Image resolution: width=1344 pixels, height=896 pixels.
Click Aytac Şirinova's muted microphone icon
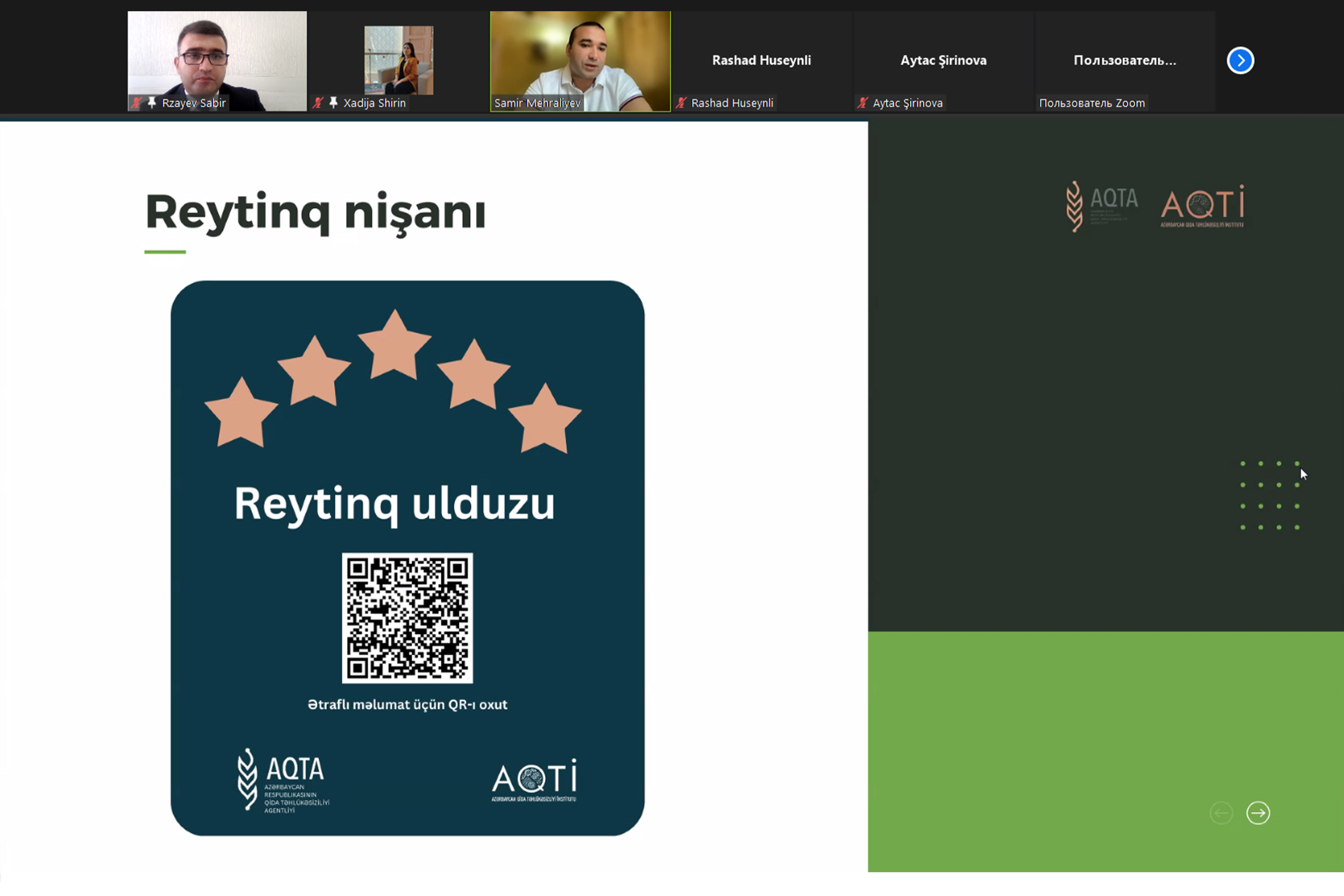[x=862, y=103]
